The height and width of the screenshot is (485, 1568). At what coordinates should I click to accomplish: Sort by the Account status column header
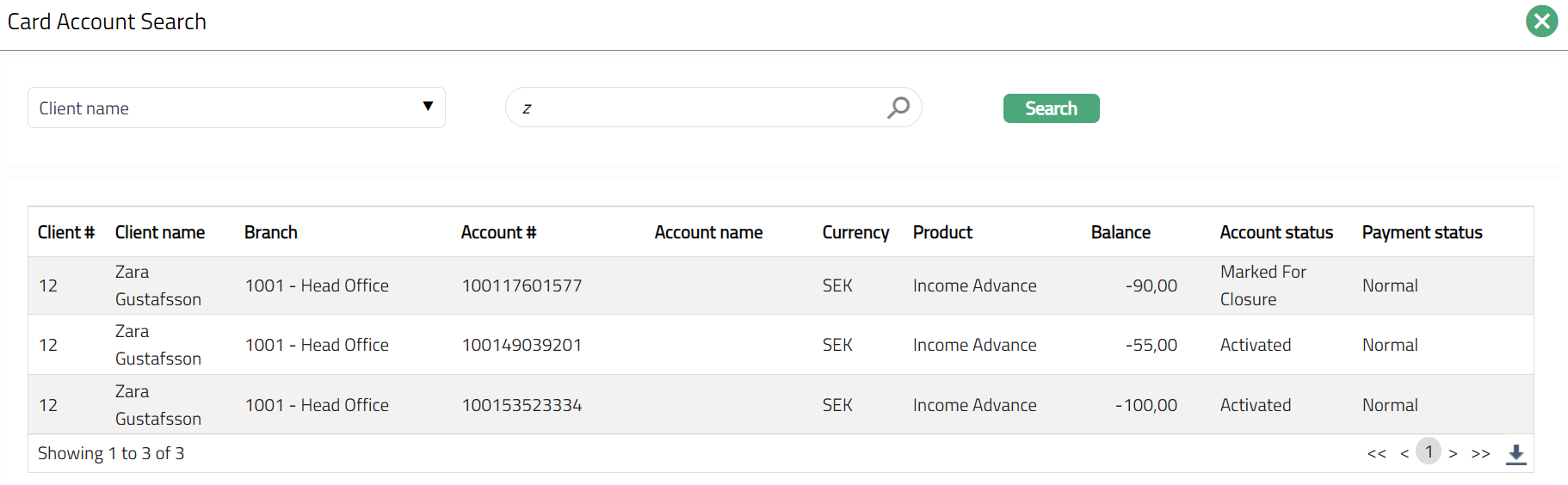pyautogui.click(x=1276, y=232)
